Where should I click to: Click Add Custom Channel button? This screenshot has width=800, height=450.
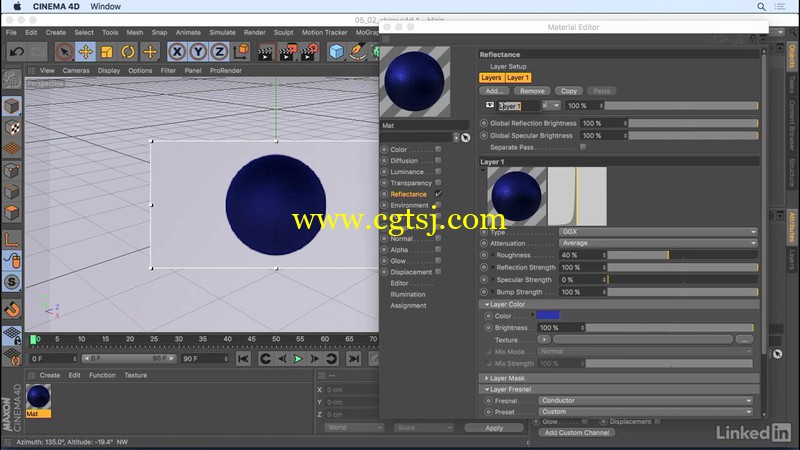point(577,433)
